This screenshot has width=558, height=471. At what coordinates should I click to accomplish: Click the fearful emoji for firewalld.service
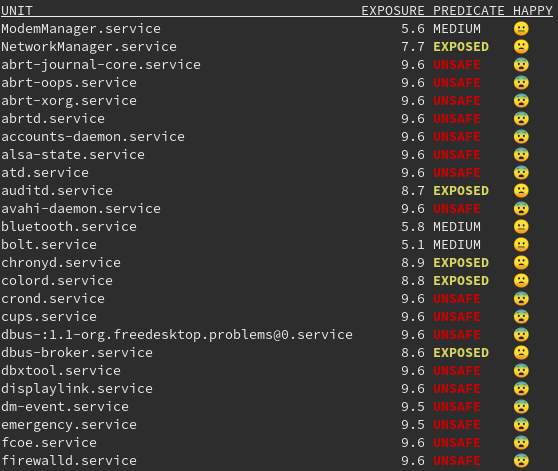521,461
